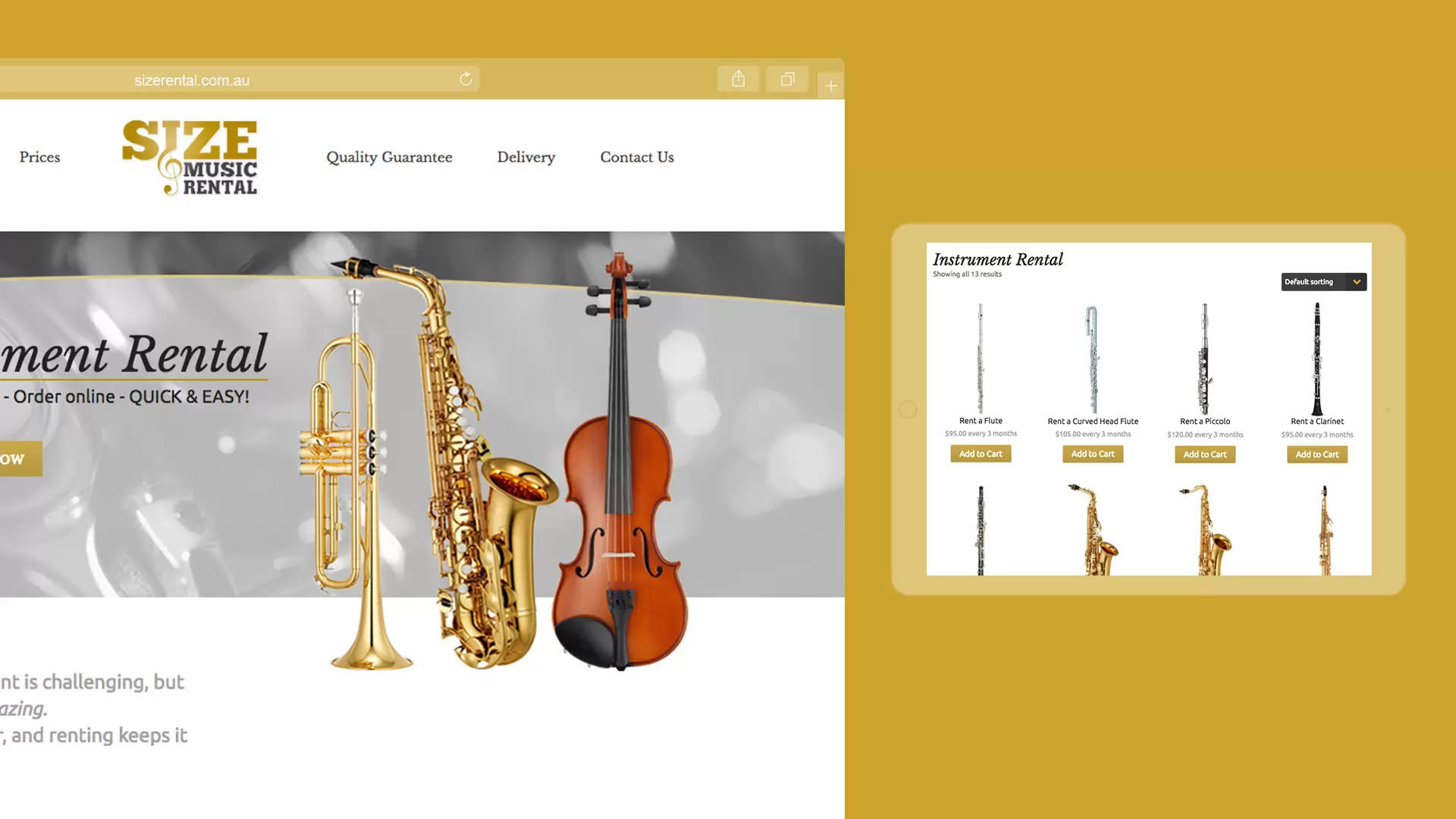Show all tabs with the overlapping squares icon
Screen dimensions: 1456x819
point(788,79)
